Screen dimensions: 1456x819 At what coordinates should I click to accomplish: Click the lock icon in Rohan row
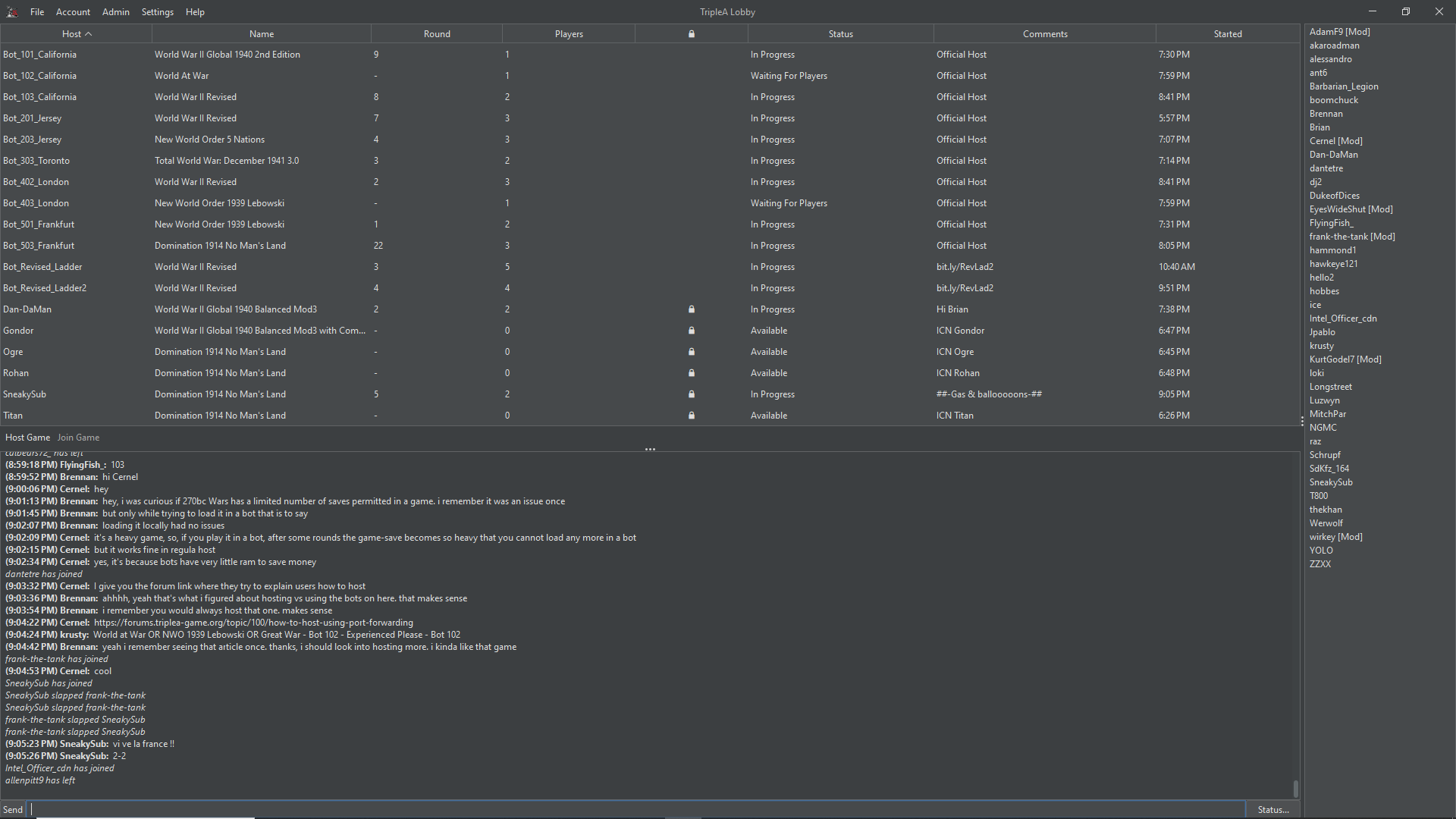point(691,373)
